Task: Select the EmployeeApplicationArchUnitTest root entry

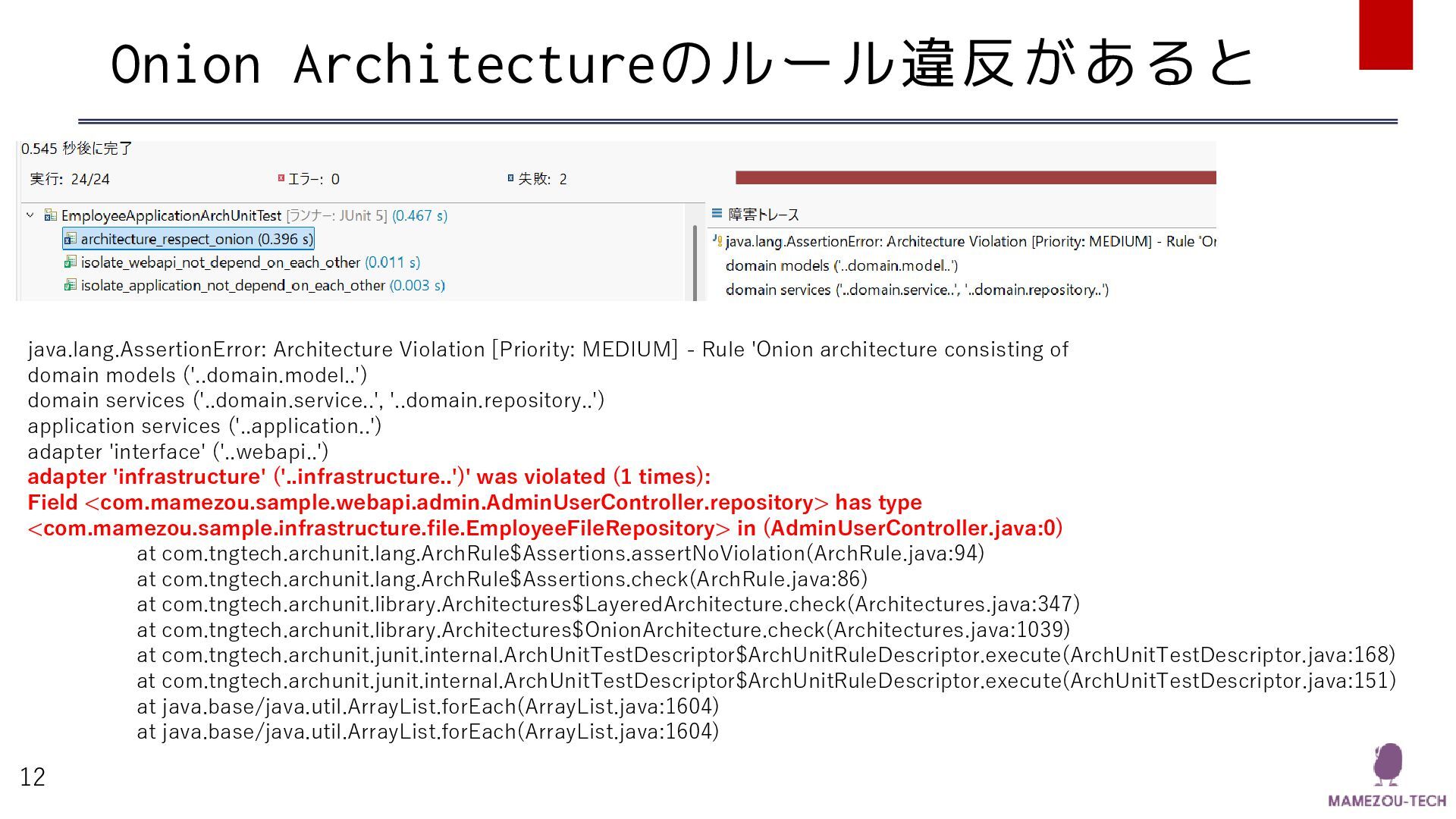Action: point(171,215)
